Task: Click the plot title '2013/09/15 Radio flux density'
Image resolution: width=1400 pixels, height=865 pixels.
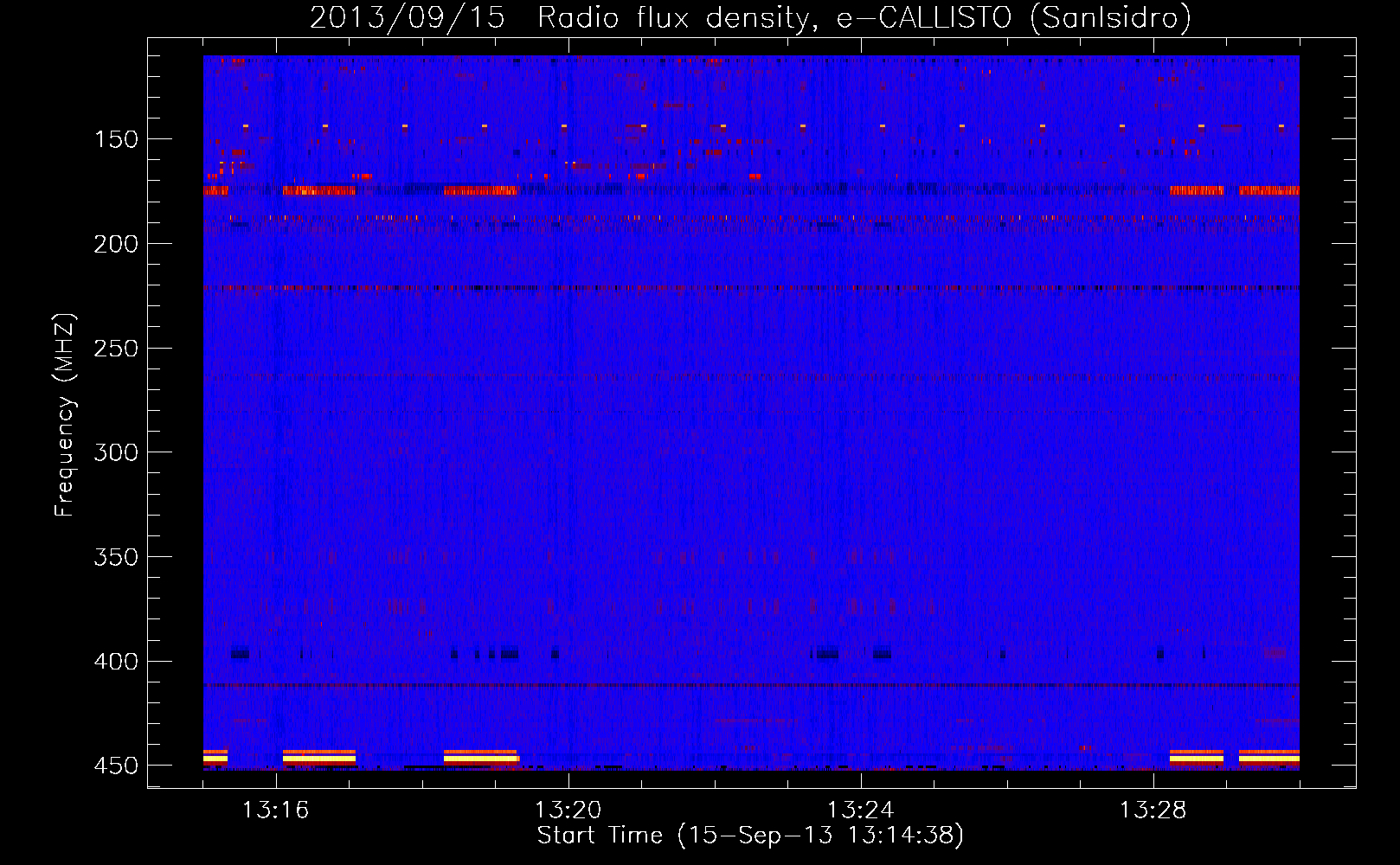Action: coord(750,17)
